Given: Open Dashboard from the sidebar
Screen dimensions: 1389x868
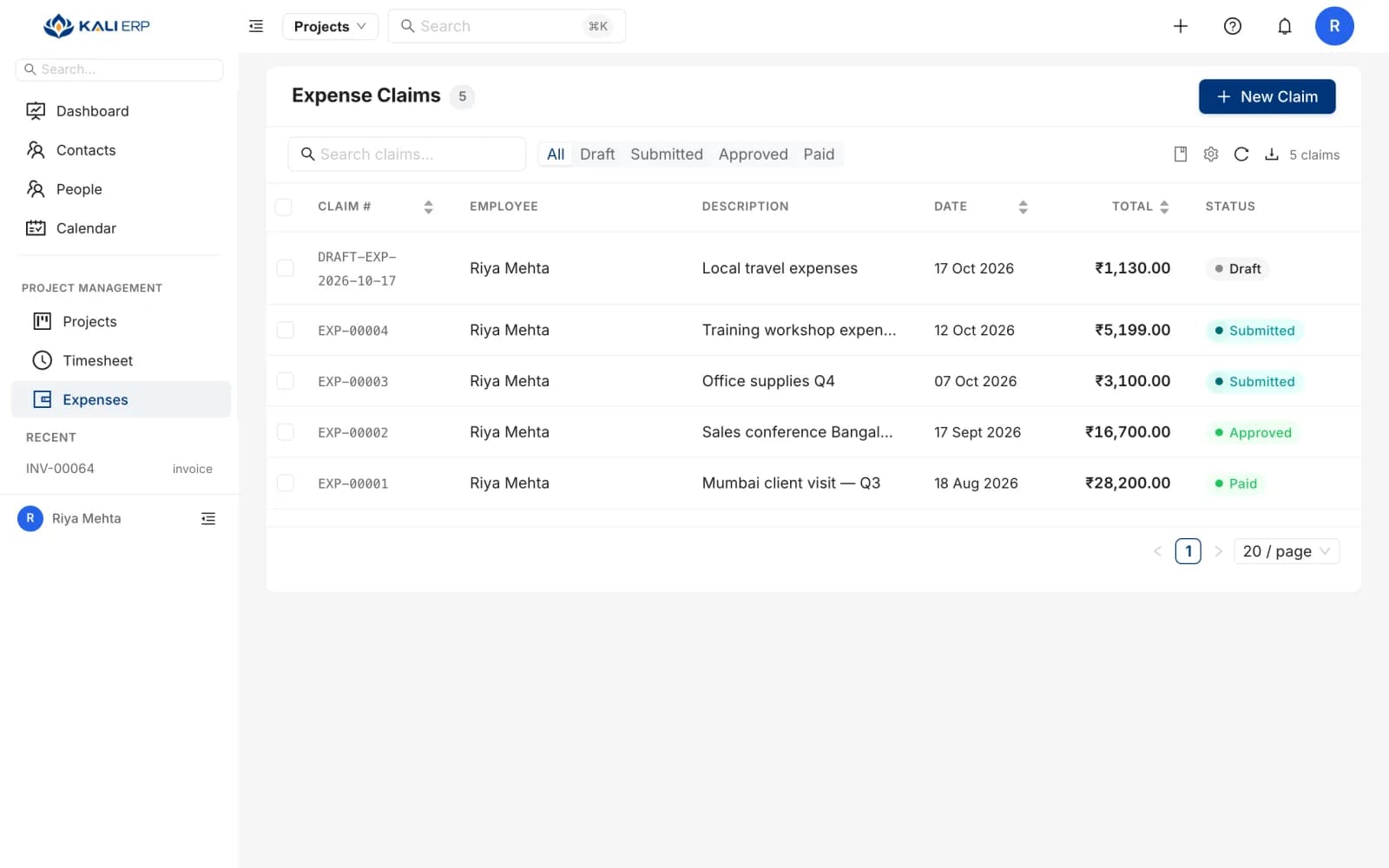Looking at the screenshot, I should click(x=122, y=111).
